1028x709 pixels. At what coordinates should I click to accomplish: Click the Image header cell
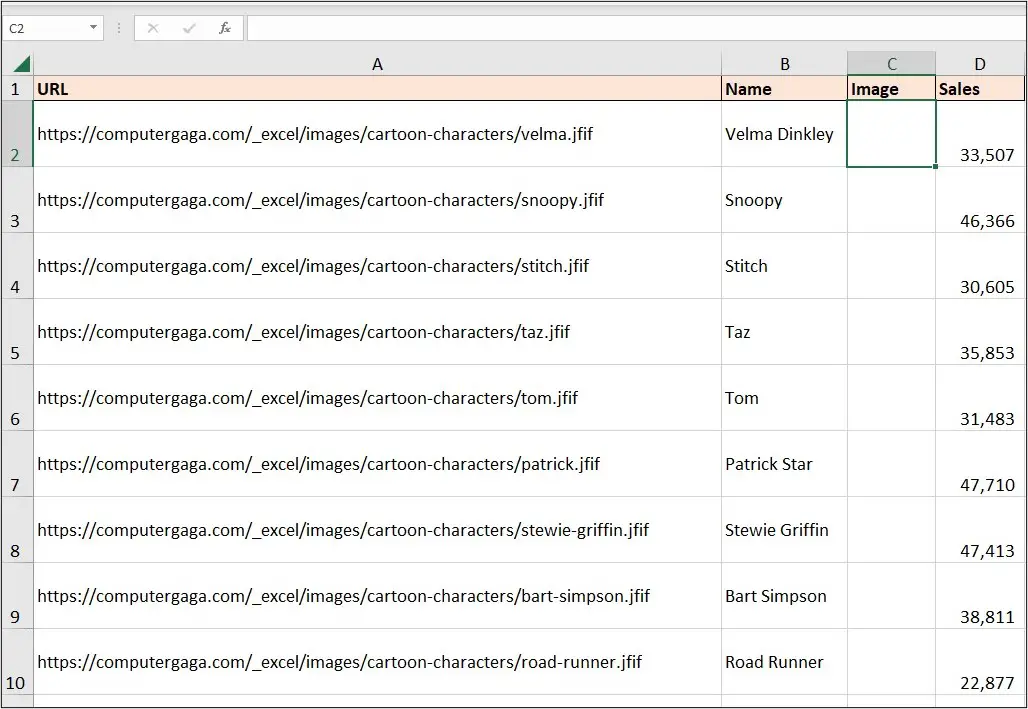point(890,89)
